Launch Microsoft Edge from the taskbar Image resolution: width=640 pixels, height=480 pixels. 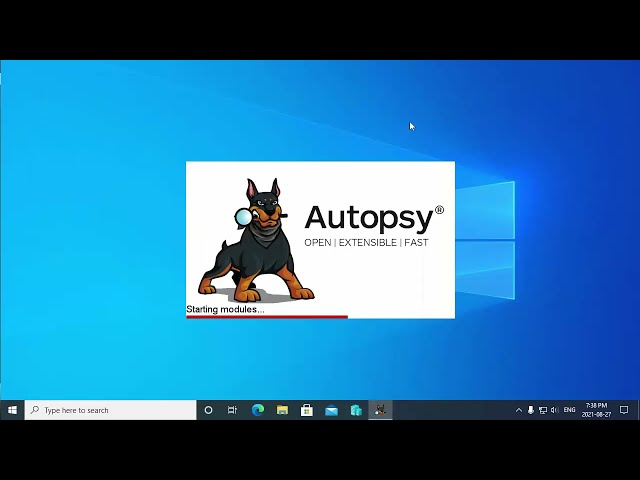[x=258, y=410]
